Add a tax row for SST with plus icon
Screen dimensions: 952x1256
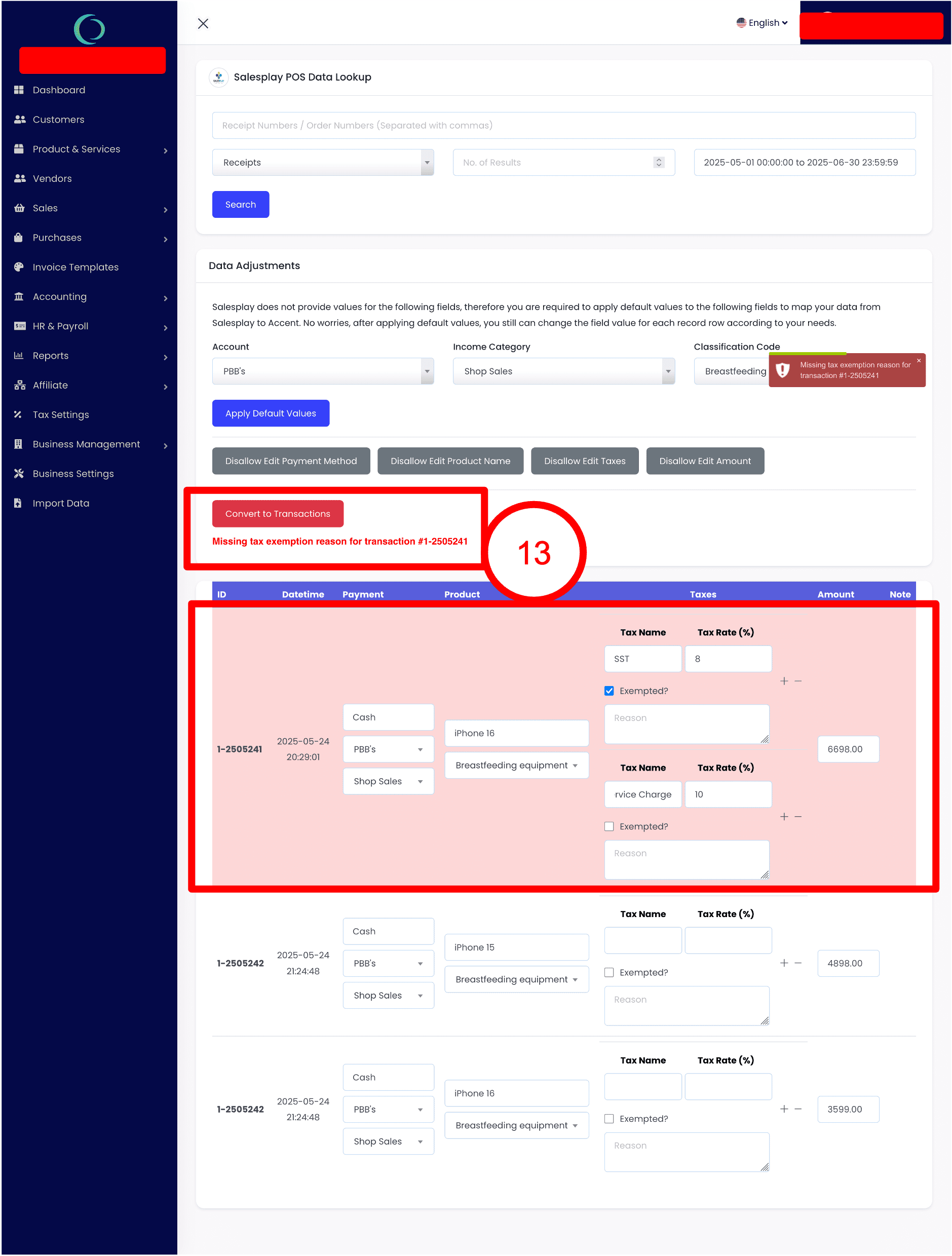tap(784, 681)
